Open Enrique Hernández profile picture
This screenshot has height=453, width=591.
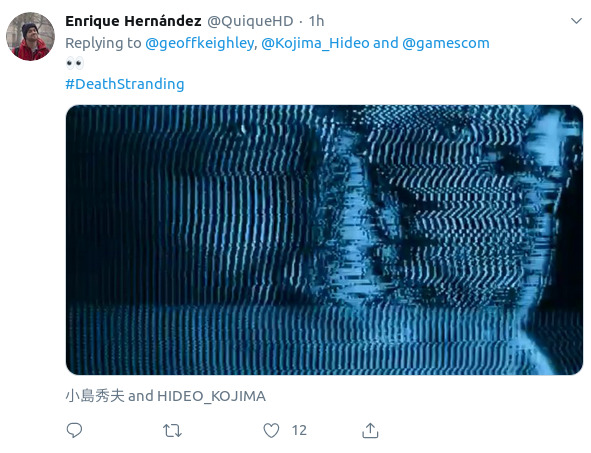point(31,36)
